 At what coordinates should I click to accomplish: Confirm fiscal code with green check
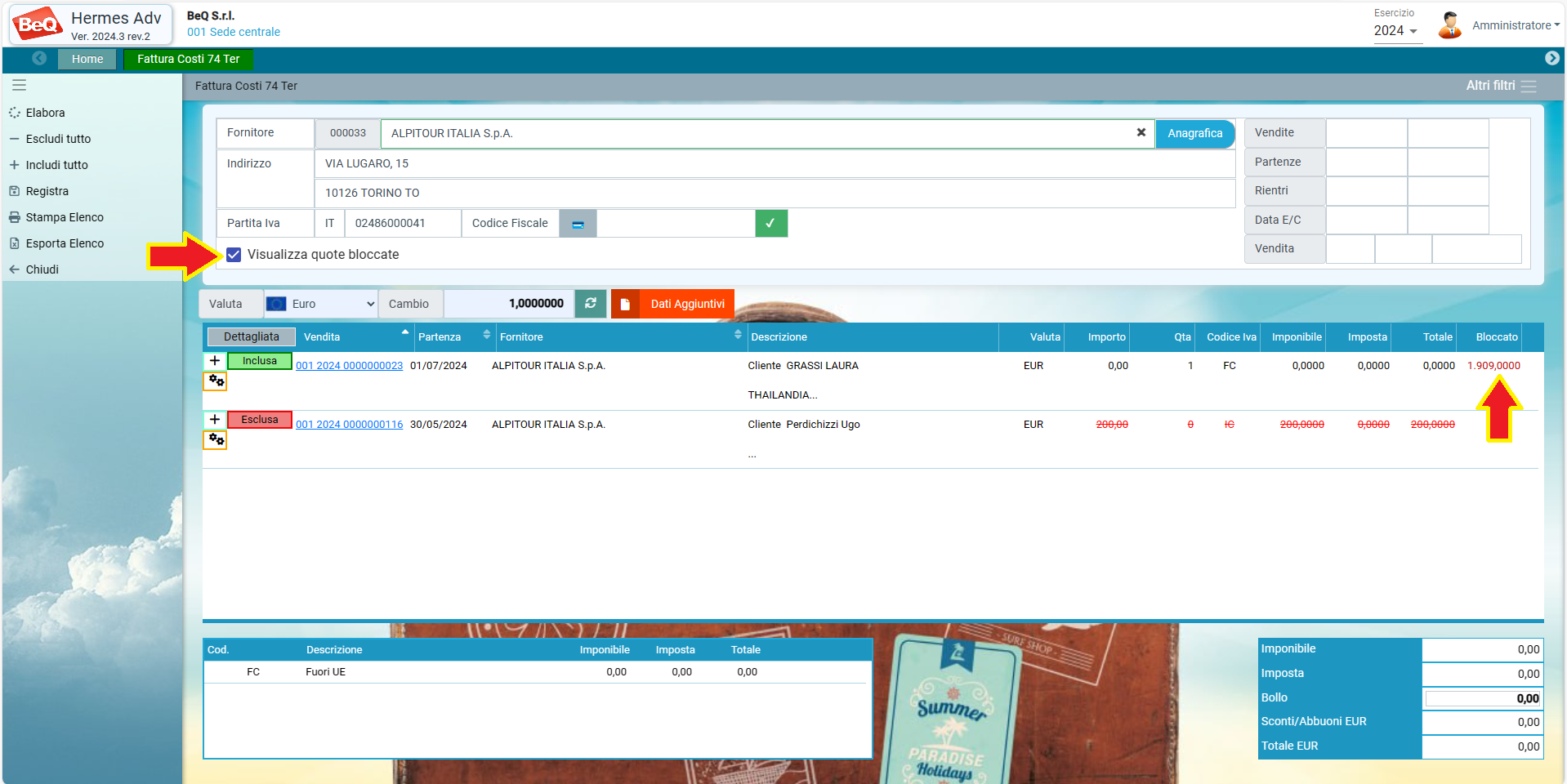771,224
